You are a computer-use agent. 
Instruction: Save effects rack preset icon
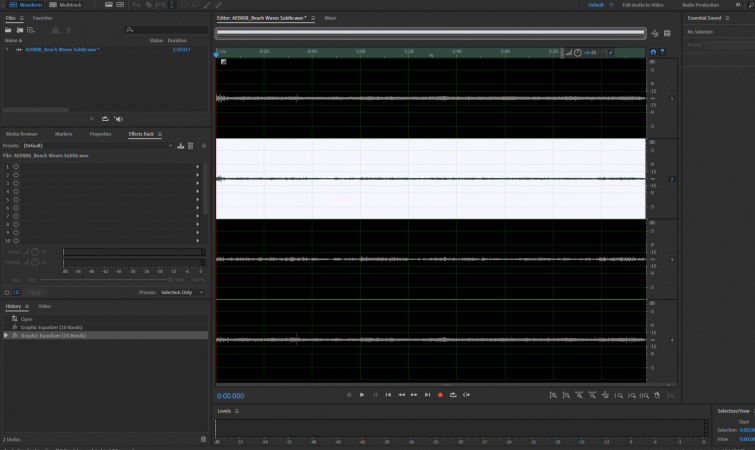click(181, 146)
